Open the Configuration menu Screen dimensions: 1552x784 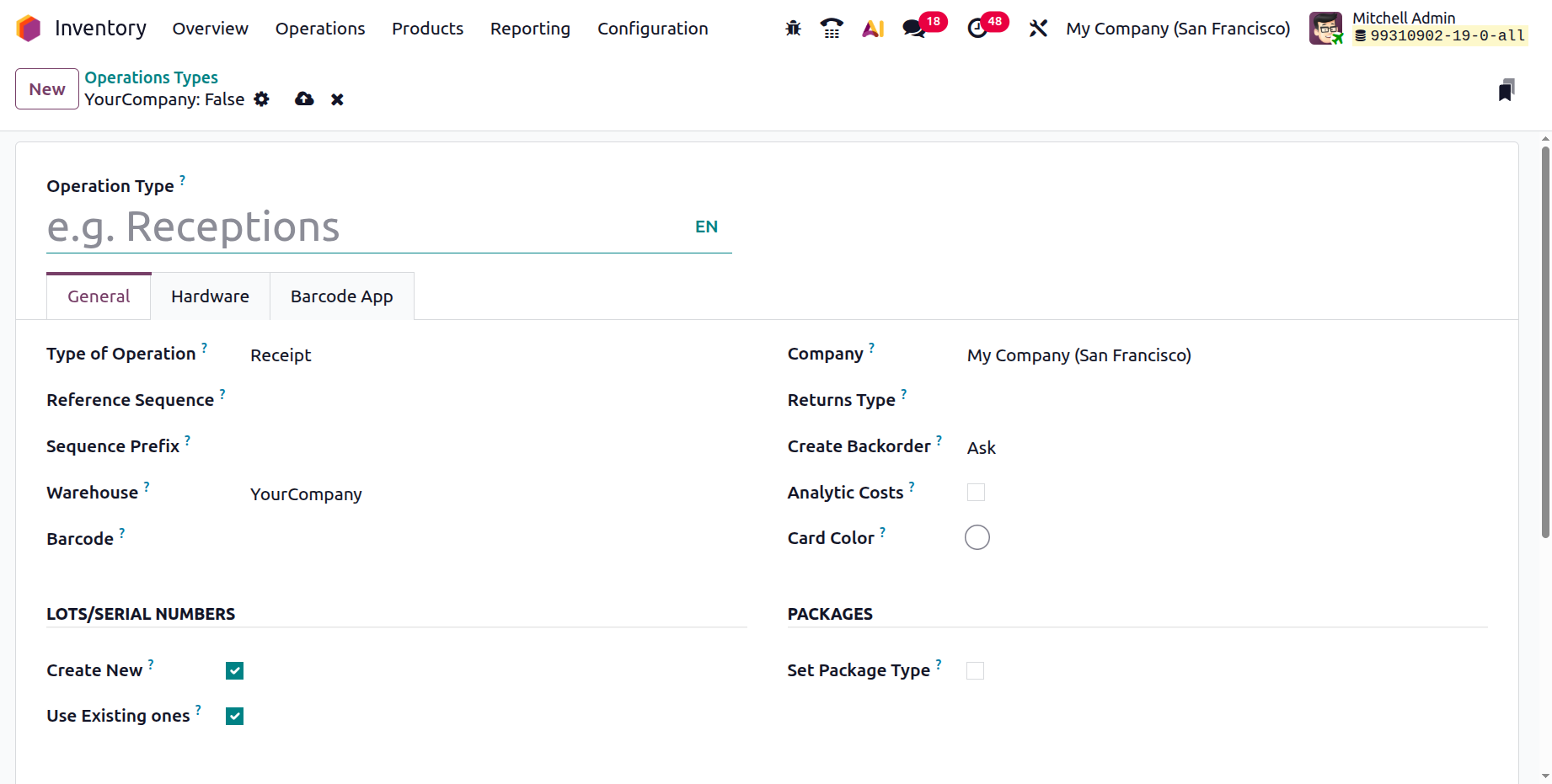point(652,29)
